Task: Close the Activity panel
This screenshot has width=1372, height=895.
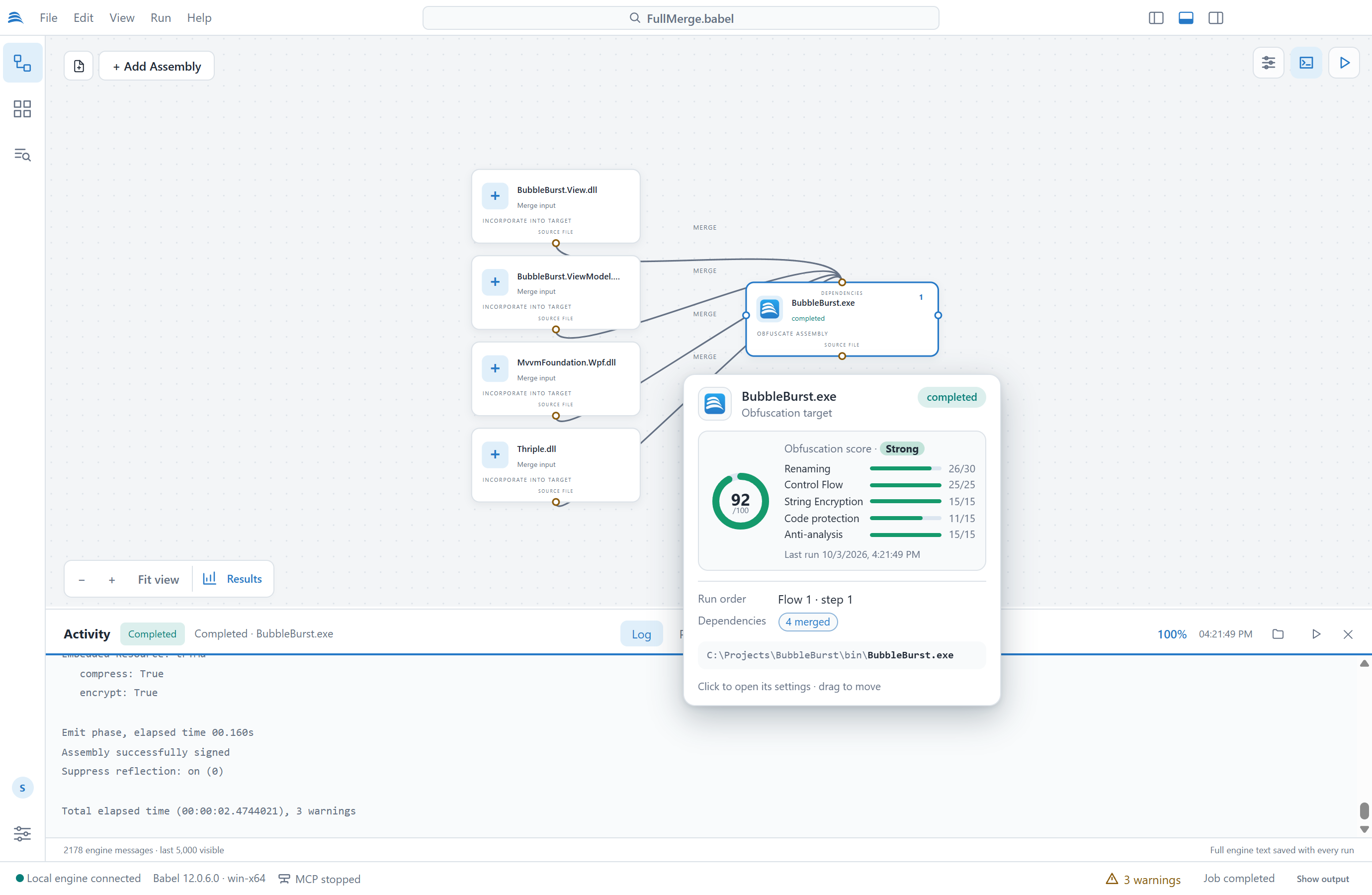Action: 1348,634
